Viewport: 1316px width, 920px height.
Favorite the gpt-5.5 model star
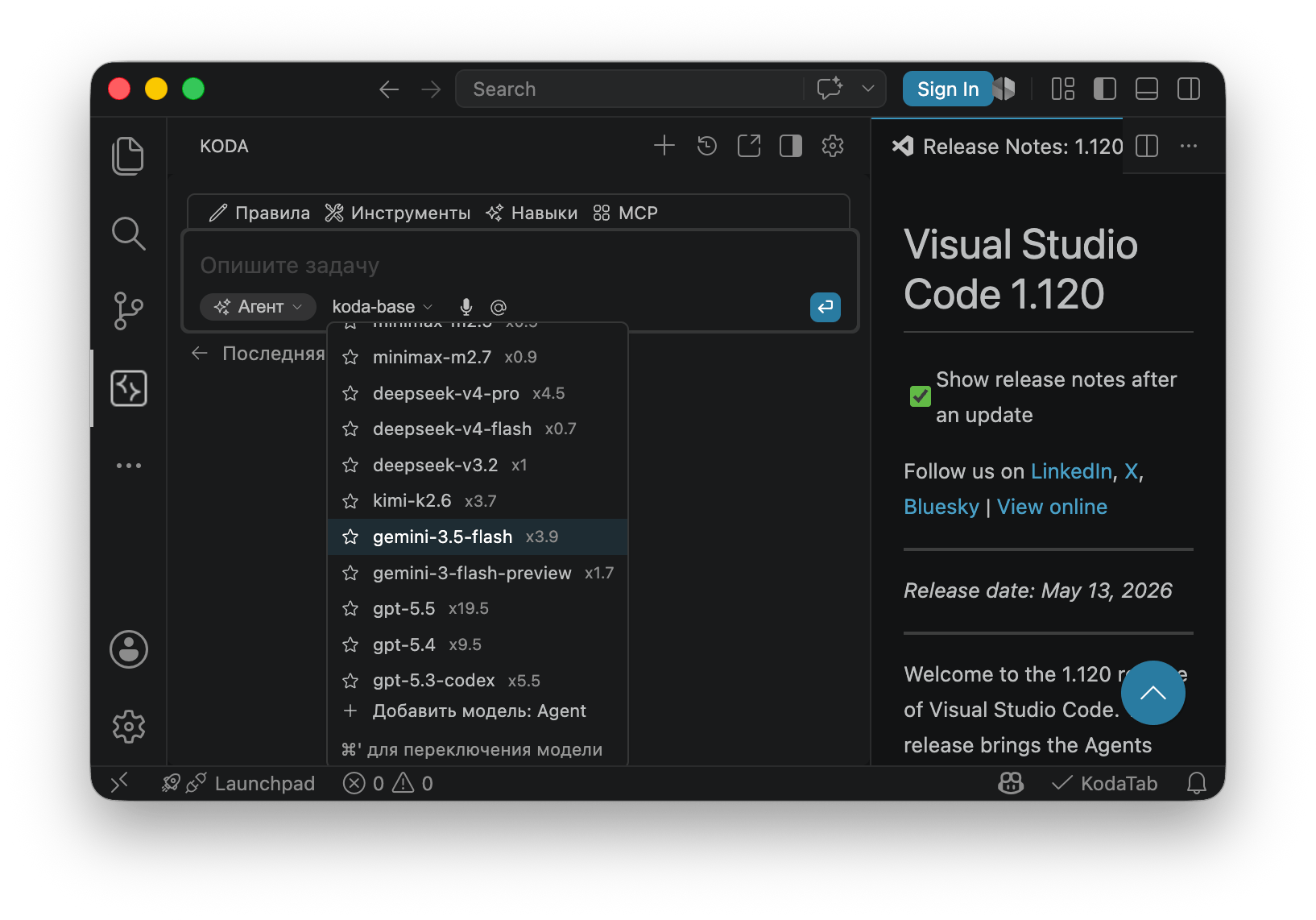(350, 608)
